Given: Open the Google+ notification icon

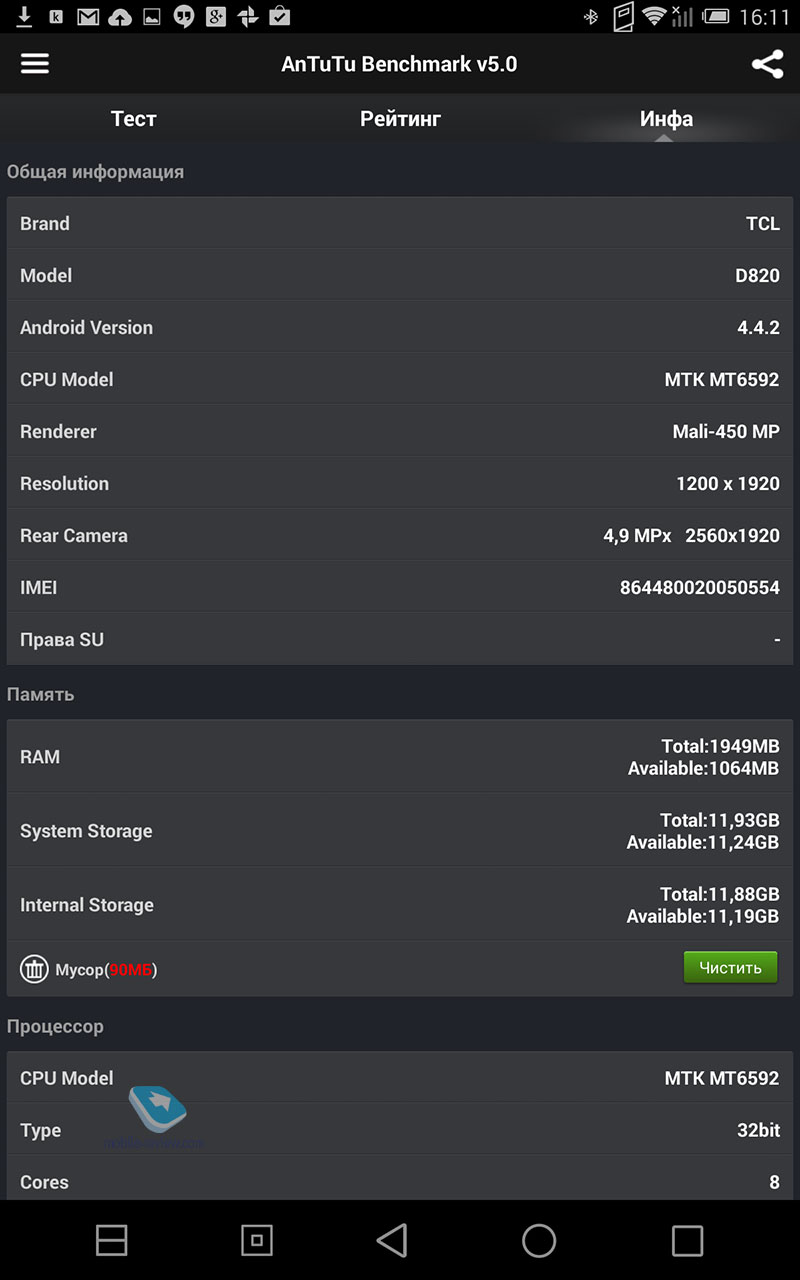Looking at the screenshot, I should (x=215, y=16).
